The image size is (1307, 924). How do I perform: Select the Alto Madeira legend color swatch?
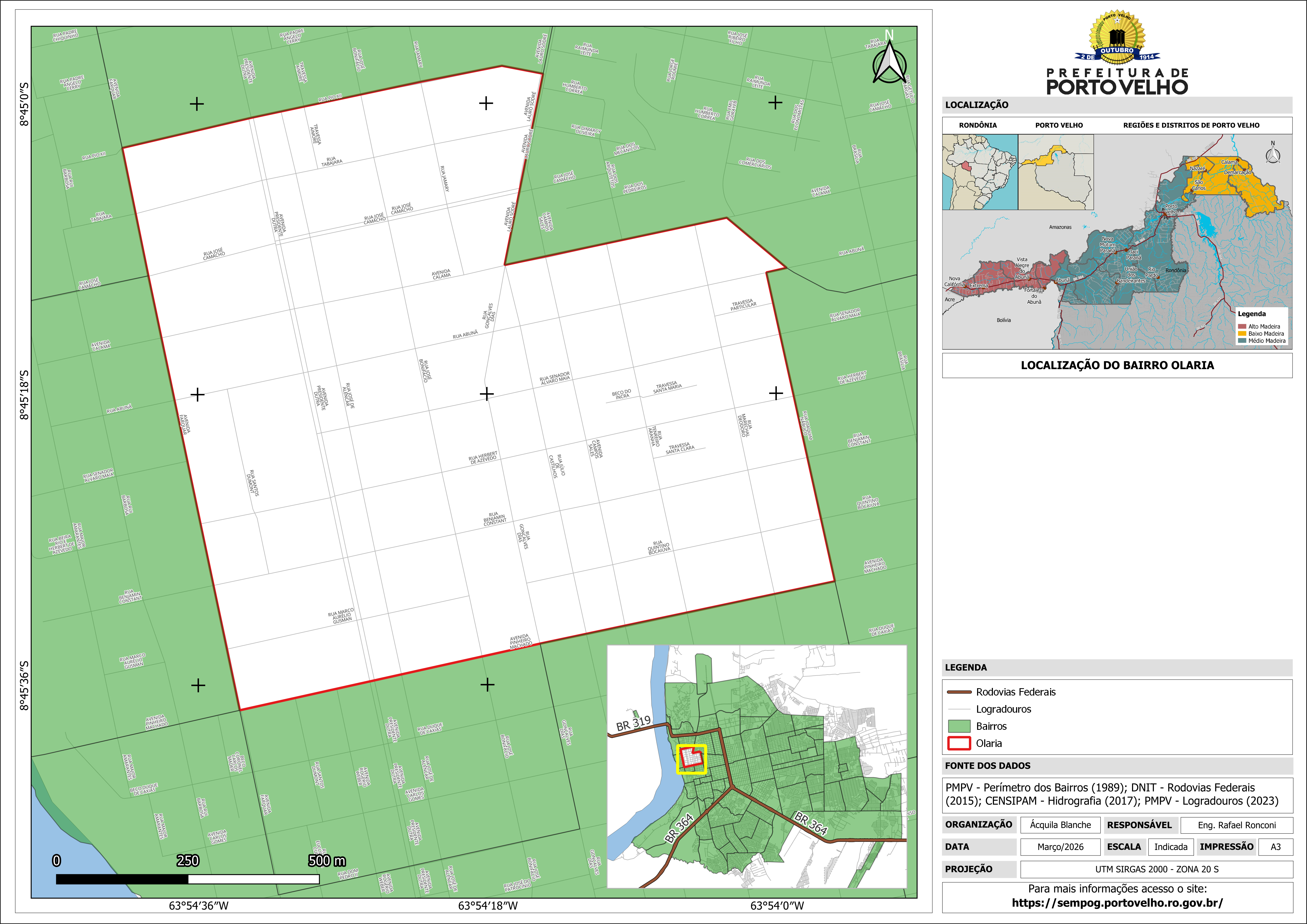[x=1242, y=326]
